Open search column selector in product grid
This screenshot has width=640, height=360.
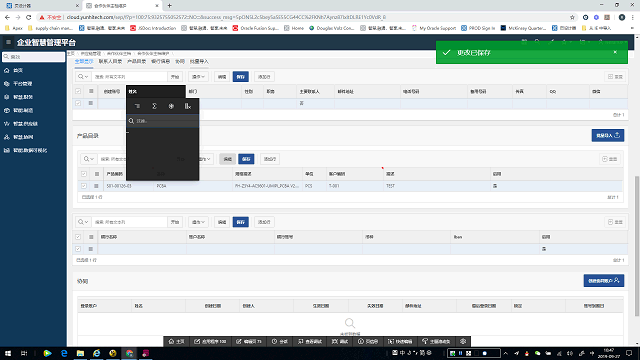pyautogui.click(x=88, y=159)
